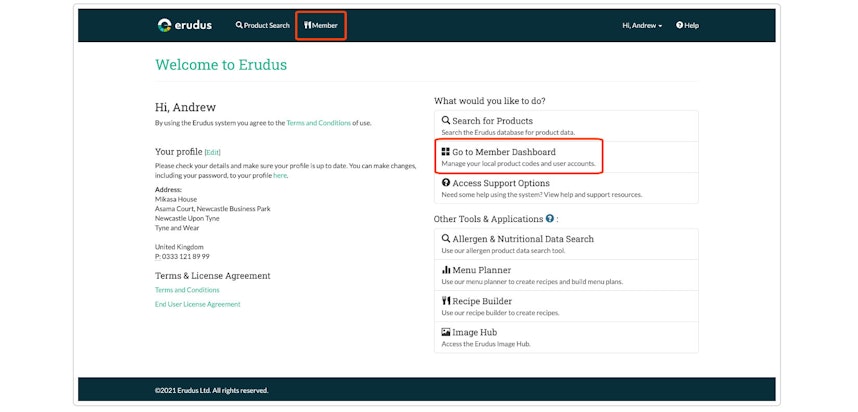Click the Edit link beside Your profile
This screenshot has width=858, height=412.
click(x=212, y=153)
